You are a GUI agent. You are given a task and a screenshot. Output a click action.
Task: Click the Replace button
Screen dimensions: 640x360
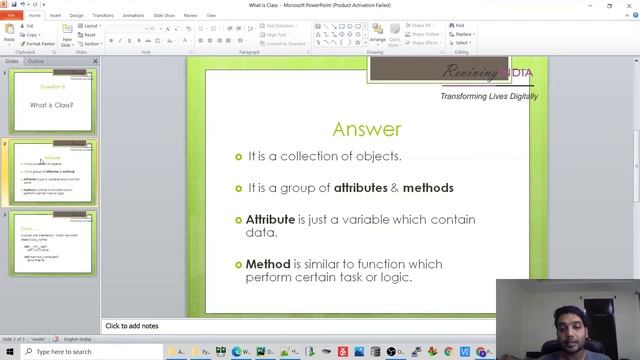(x=462, y=34)
